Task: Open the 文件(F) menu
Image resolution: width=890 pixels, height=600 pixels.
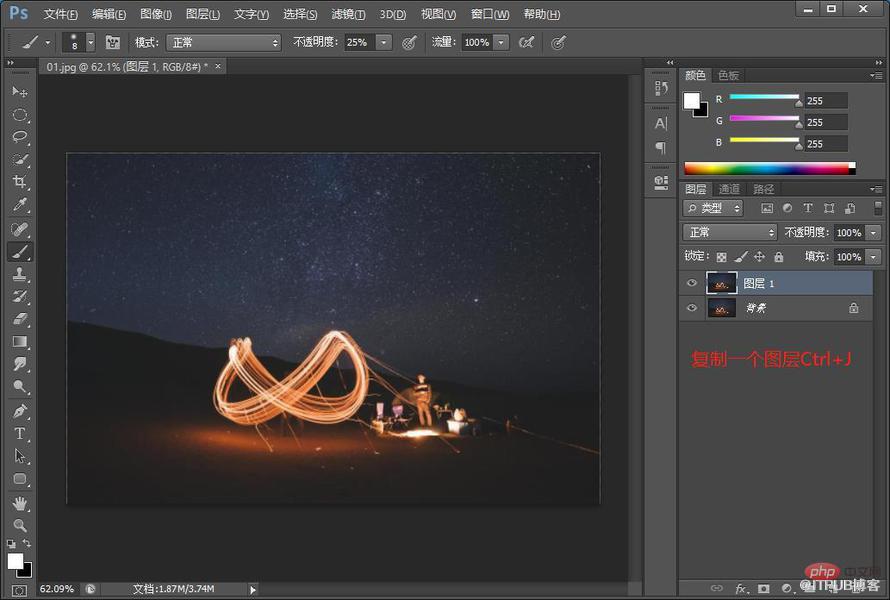Action: pos(60,14)
